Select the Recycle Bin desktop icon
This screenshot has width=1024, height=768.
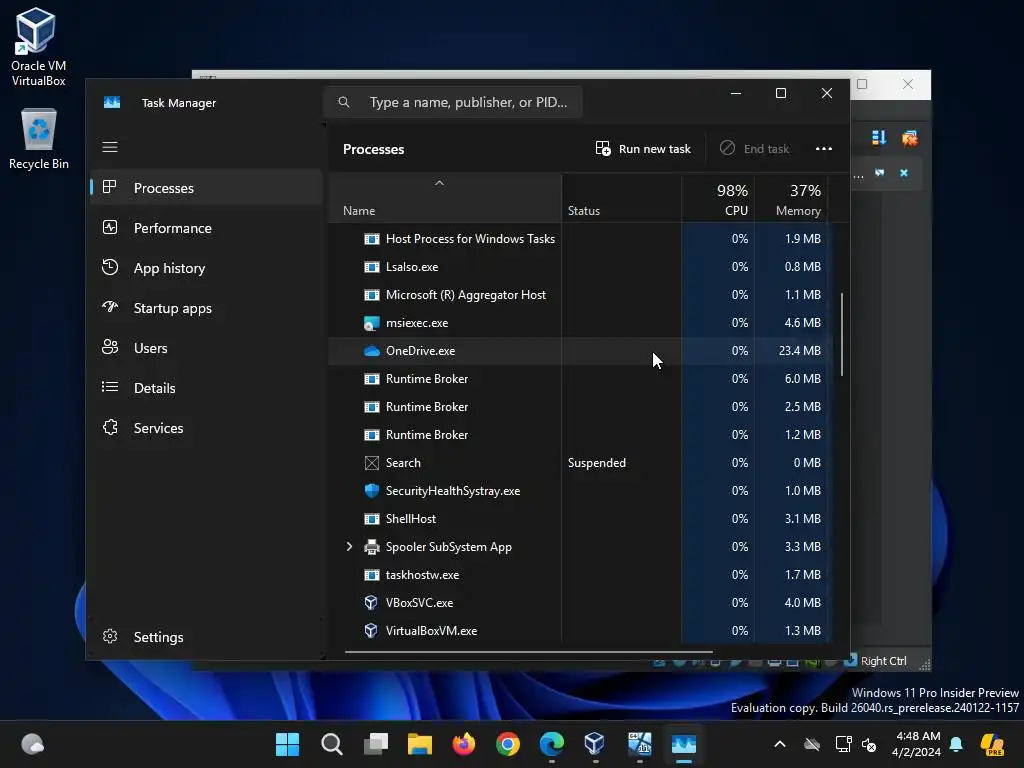(39, 140)
